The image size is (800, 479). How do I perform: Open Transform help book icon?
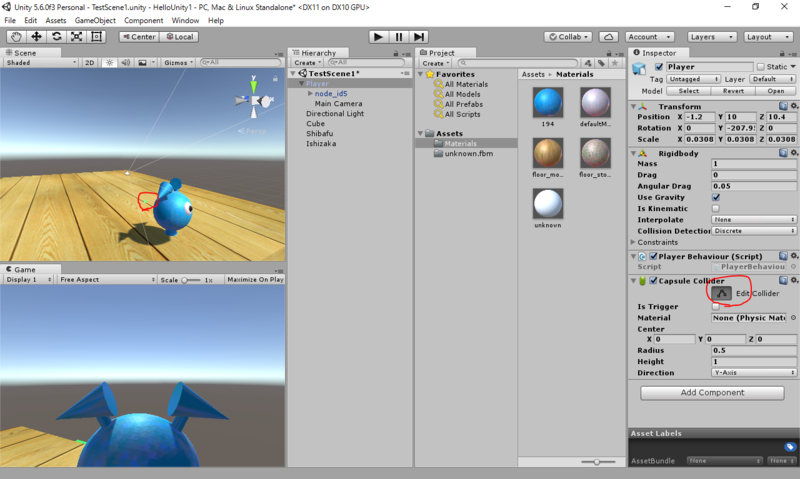click(783, 106)
